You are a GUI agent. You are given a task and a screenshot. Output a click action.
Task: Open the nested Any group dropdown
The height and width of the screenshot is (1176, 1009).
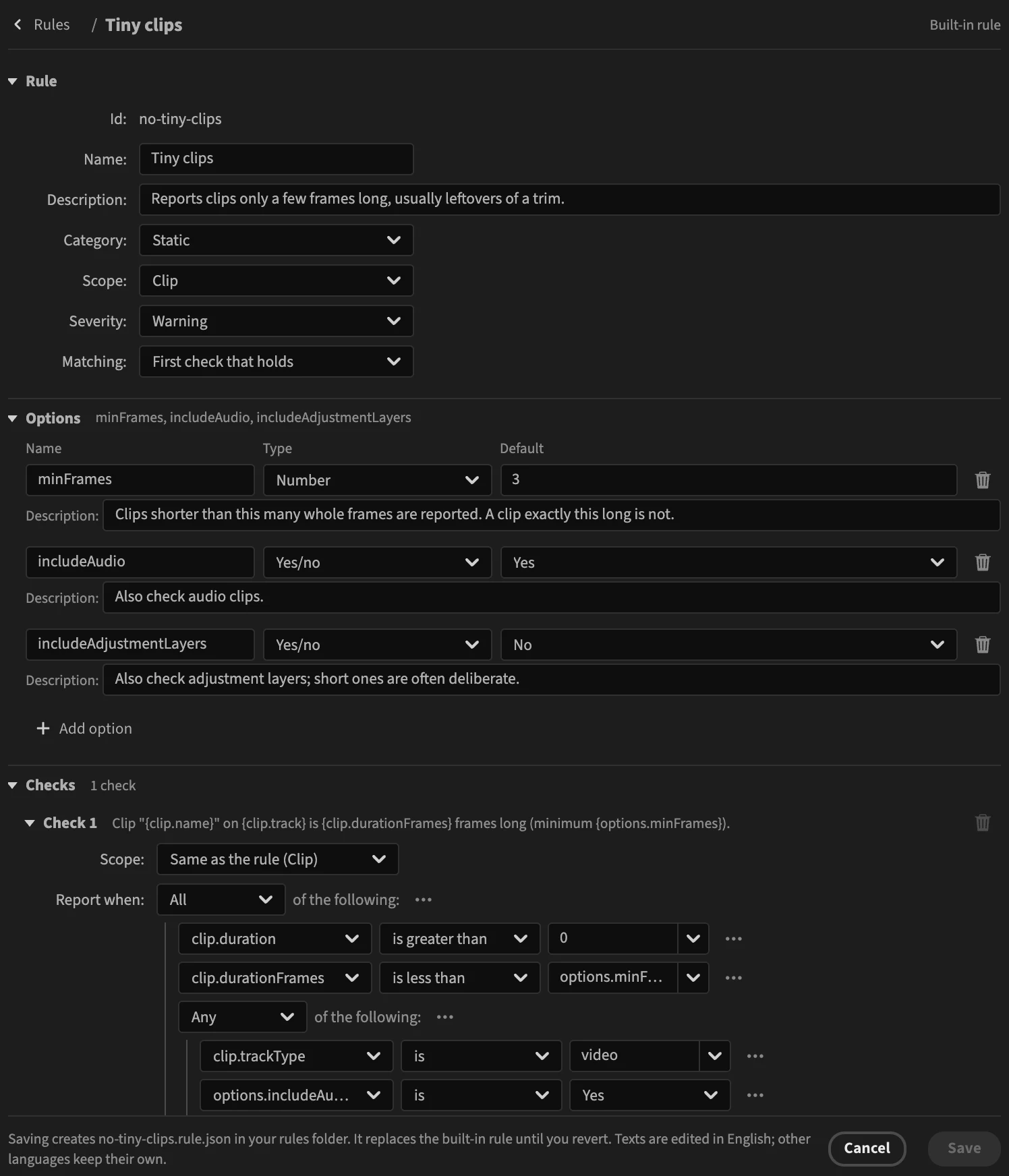pyautogui.click(x=243, y=1017)
